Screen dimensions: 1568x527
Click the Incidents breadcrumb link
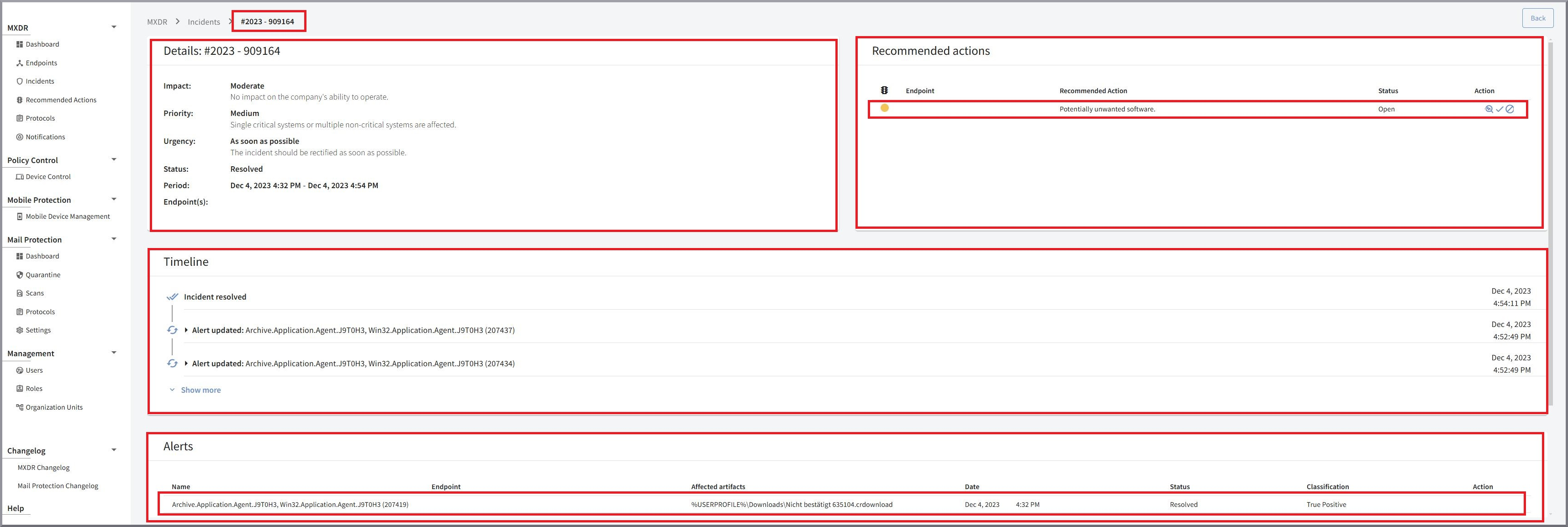204,22
